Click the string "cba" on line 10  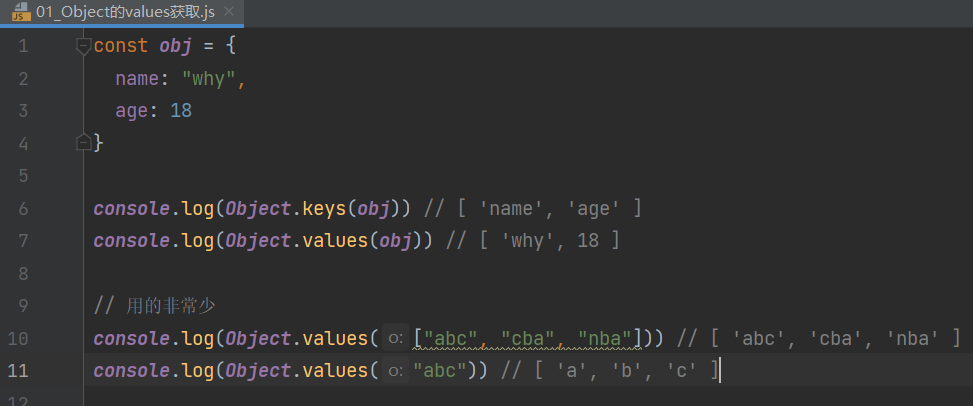[x=527, y=338]
